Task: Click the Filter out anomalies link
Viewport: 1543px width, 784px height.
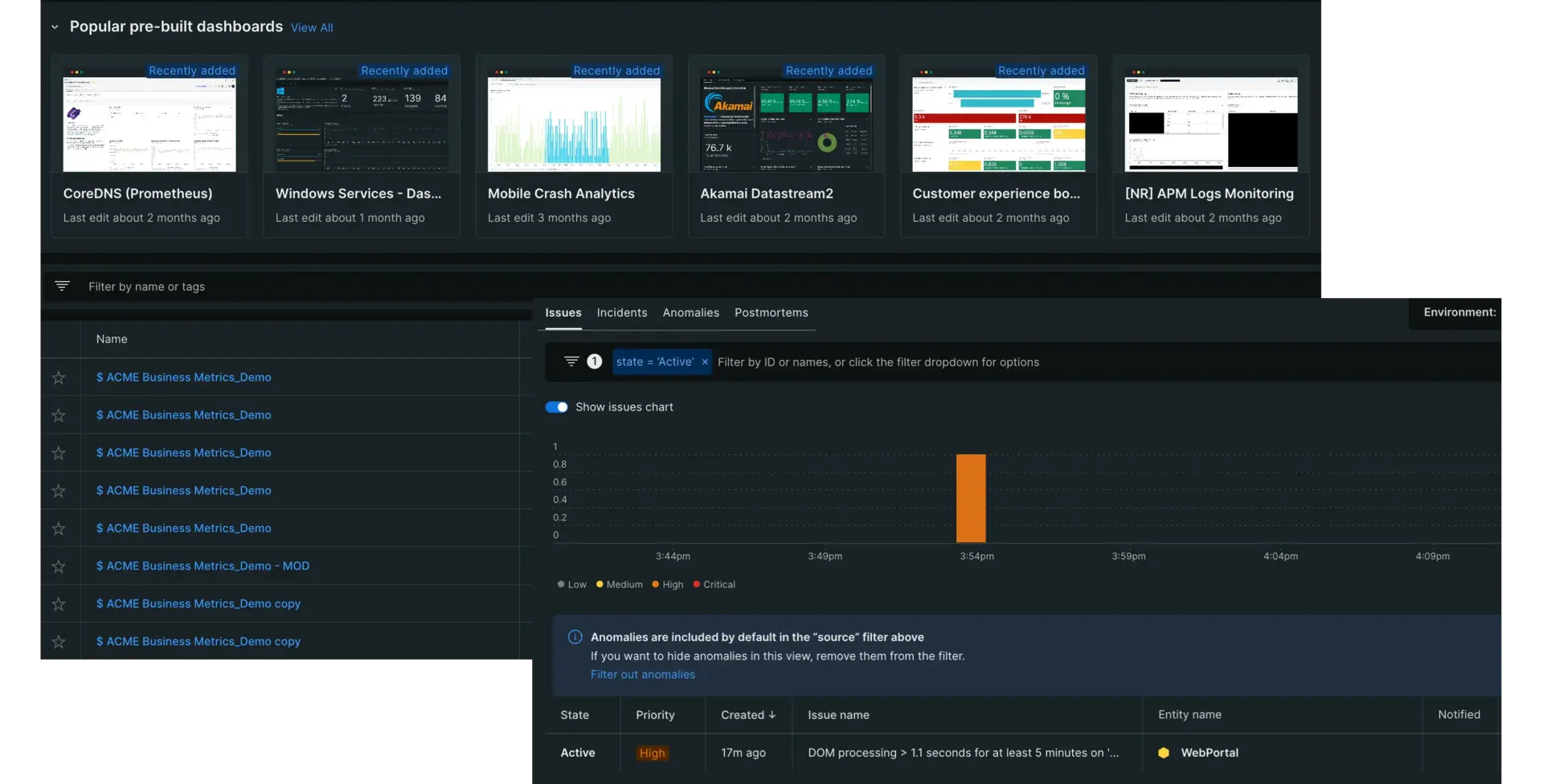Action: coord(642,675)
